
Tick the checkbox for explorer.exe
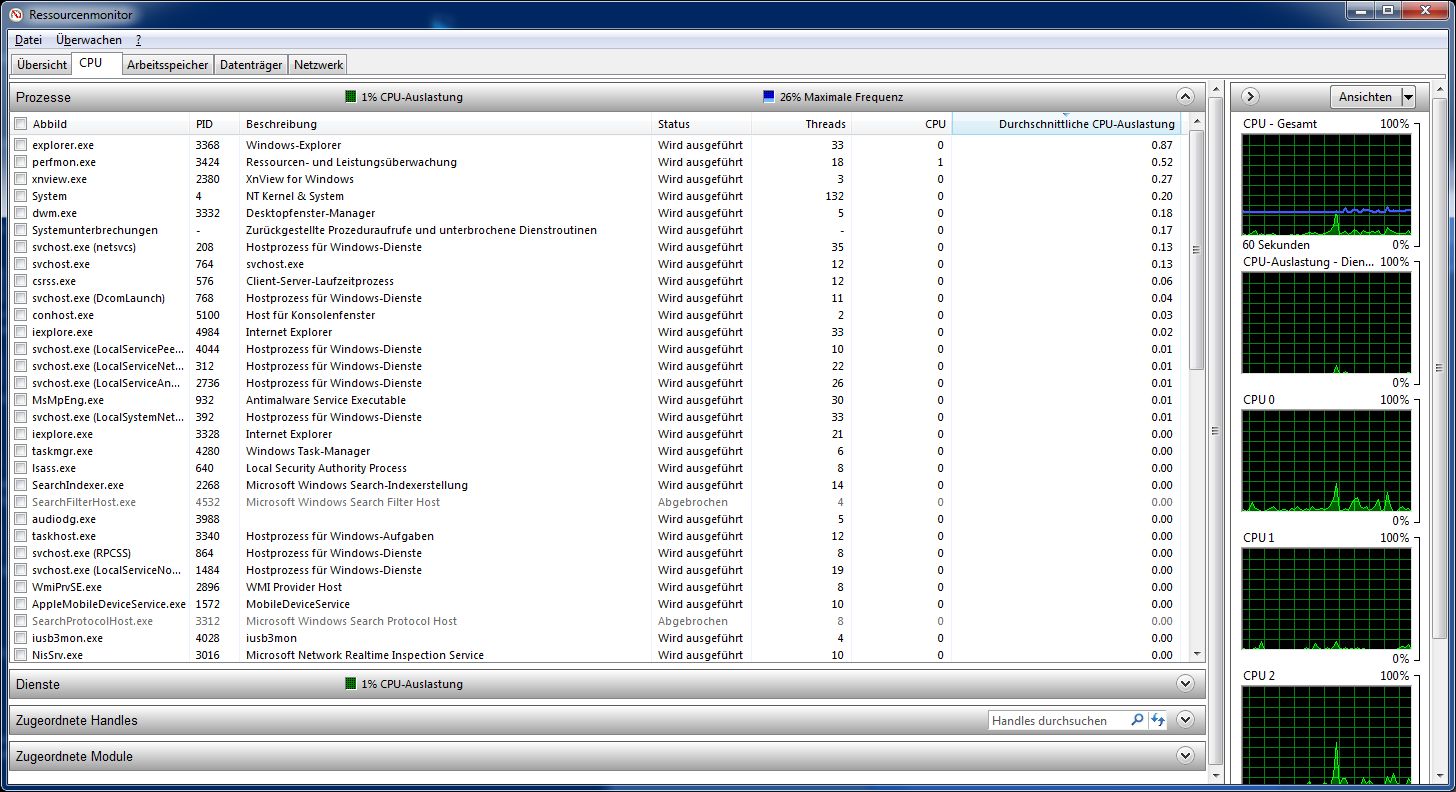20,145
